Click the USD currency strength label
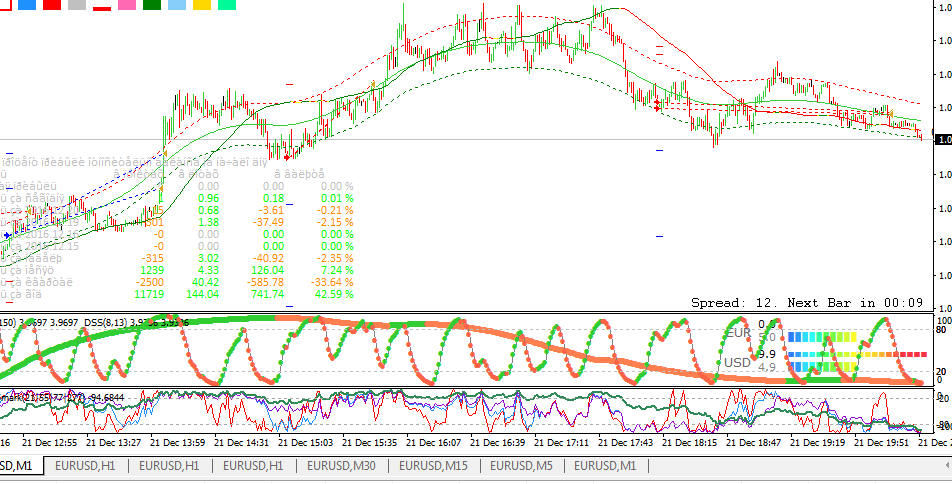The height and width of the screenshot is (484, 952). (x=737, y=363)
